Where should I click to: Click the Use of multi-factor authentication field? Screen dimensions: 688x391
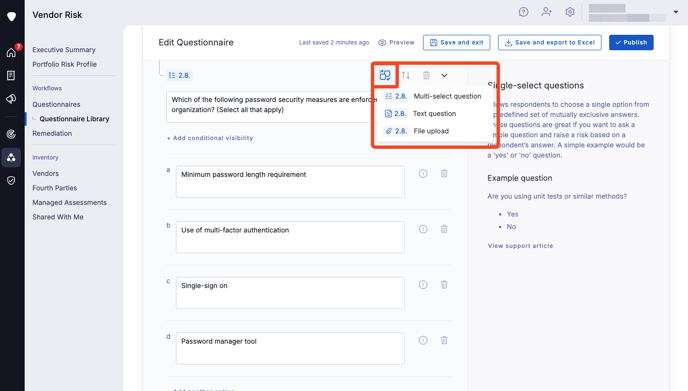(290, 237)
